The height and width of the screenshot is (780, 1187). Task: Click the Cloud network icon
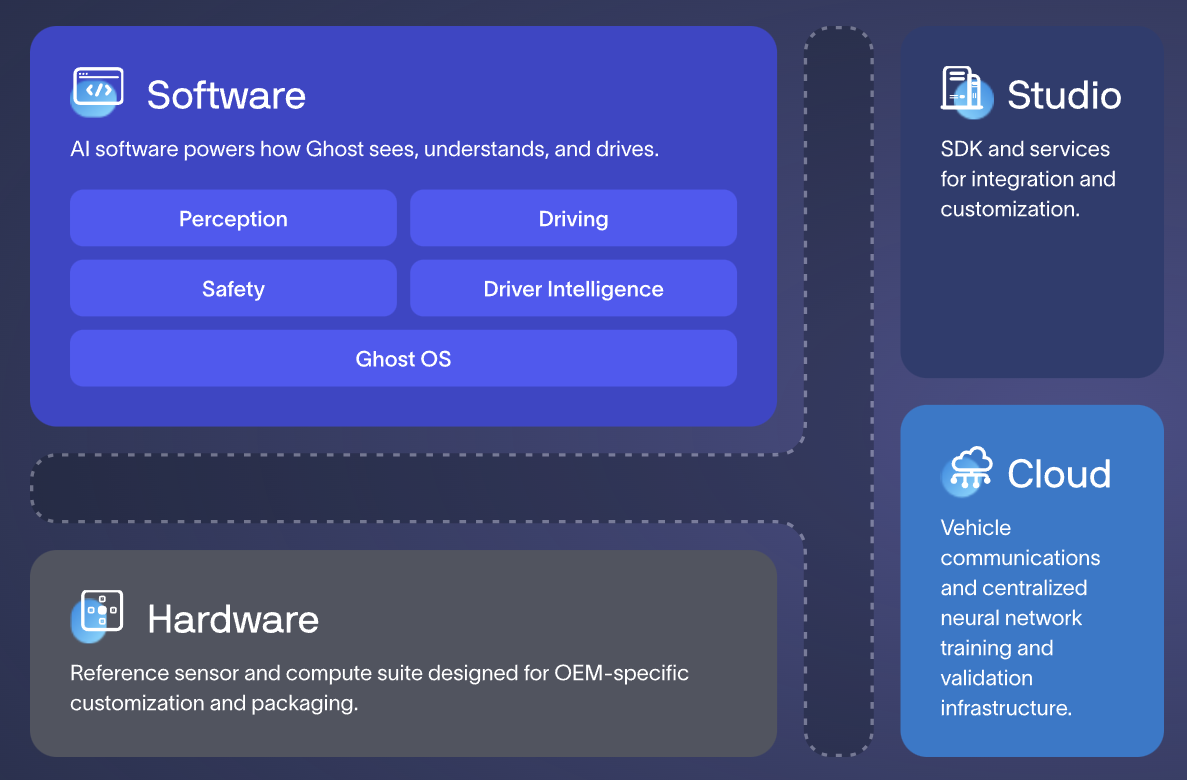coord(967,471)
